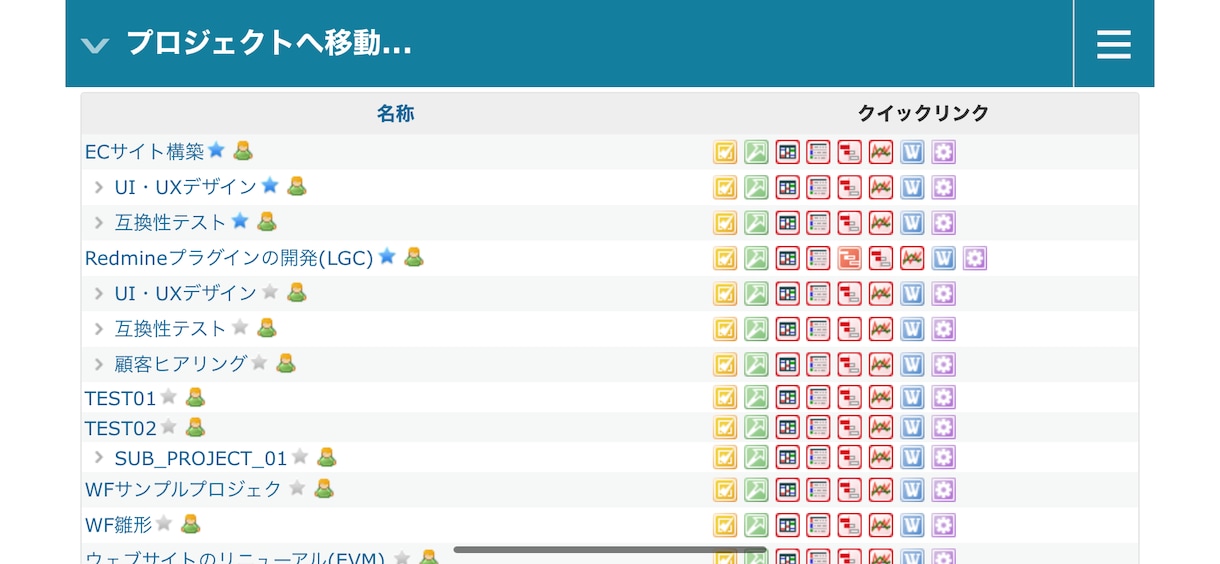This screenshot has height=564, width=1220.
Task: Click the クイックリンク column header
Action: pos(923,113)
